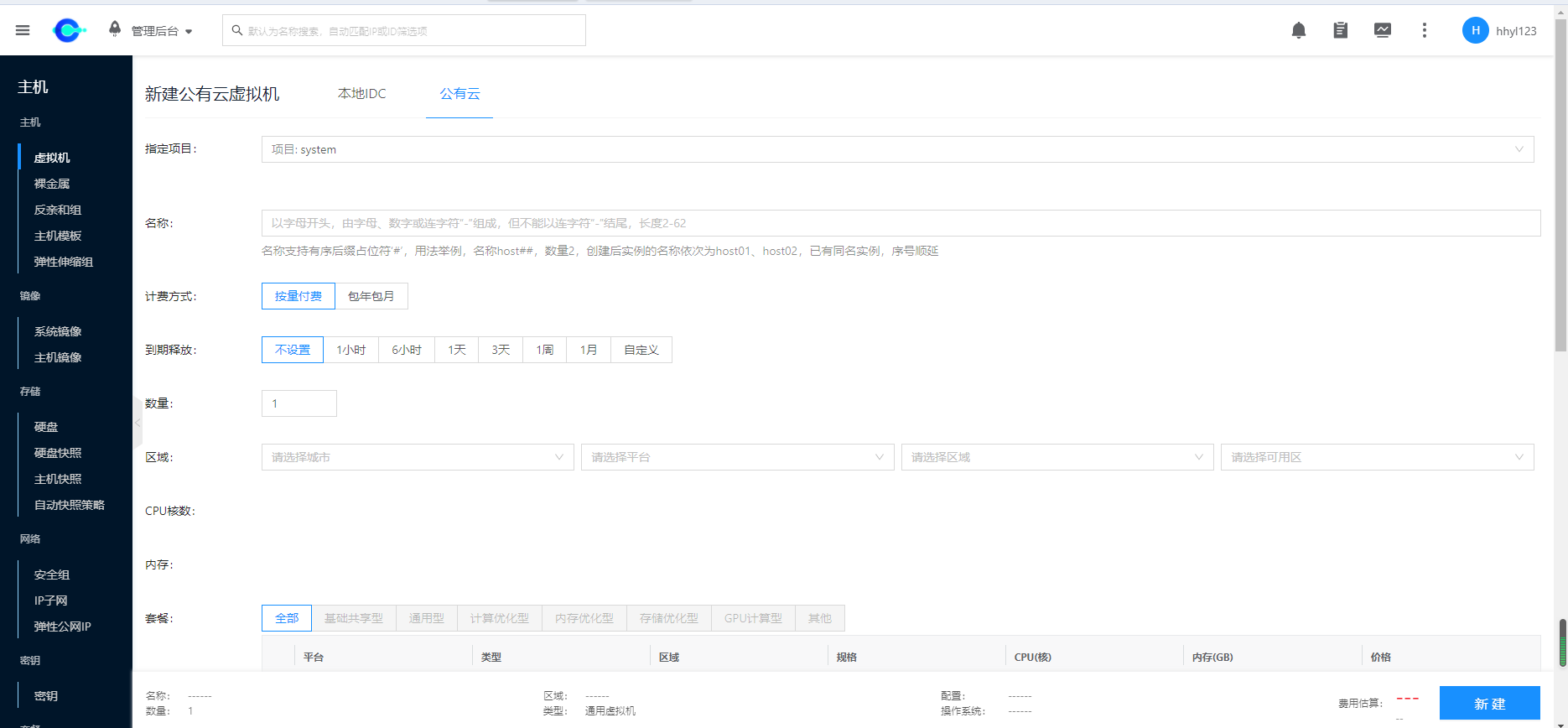Switch to the 本地IDC tab
Image resolution: width=1568 pixels, height=728 pixels.
pyautogui.click(x=361, y=94)
